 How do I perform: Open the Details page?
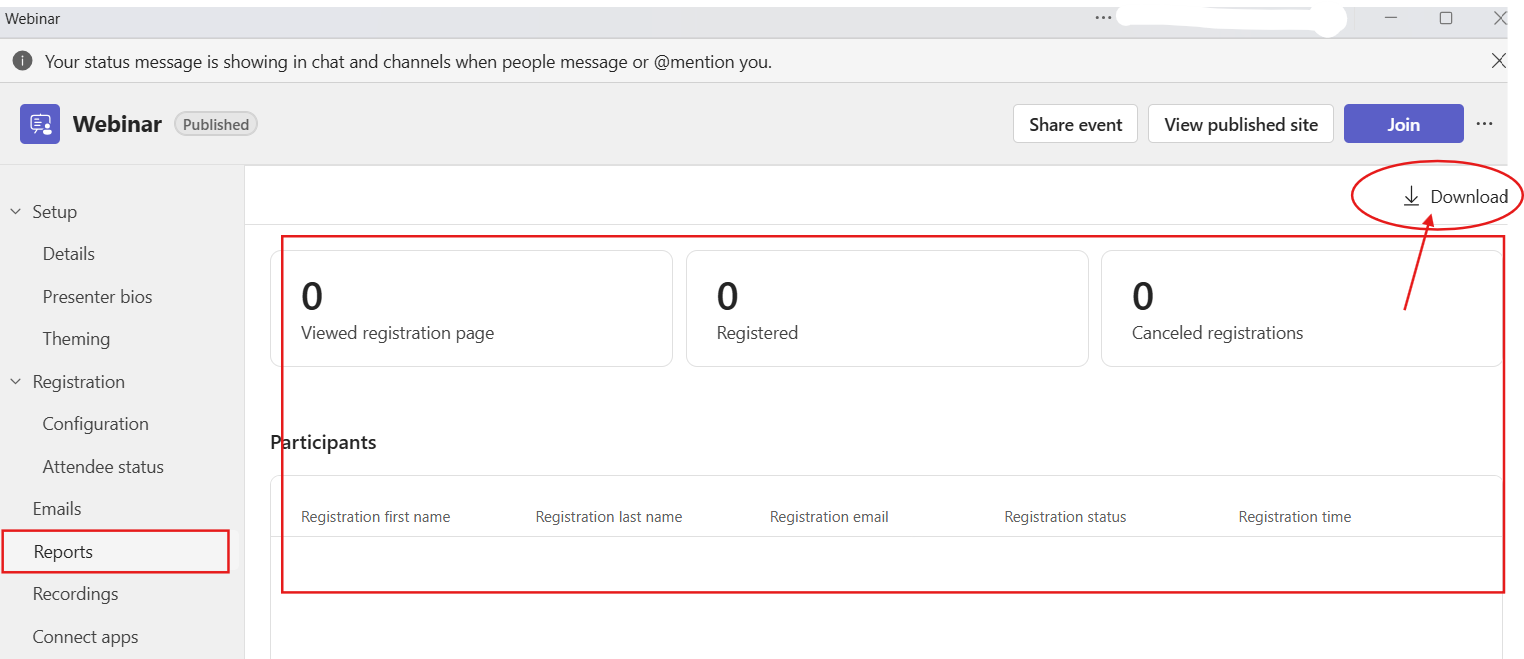click(69, 254)
